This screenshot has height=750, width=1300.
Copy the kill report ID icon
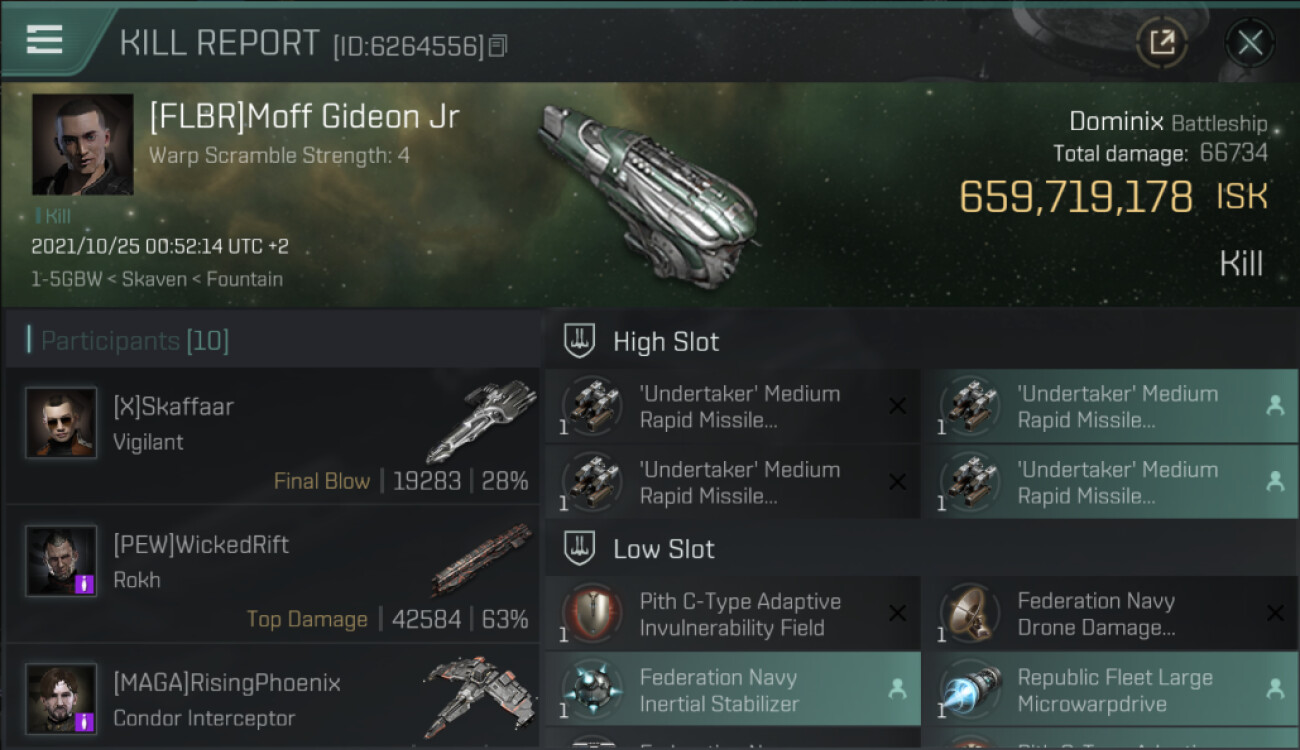[497, 45]
